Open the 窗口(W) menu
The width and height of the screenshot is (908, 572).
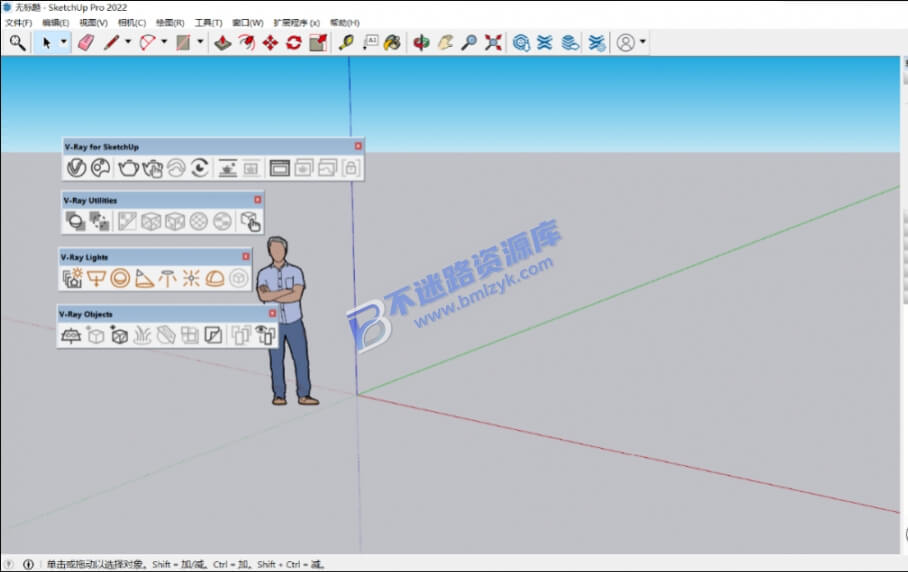point(248,23)
